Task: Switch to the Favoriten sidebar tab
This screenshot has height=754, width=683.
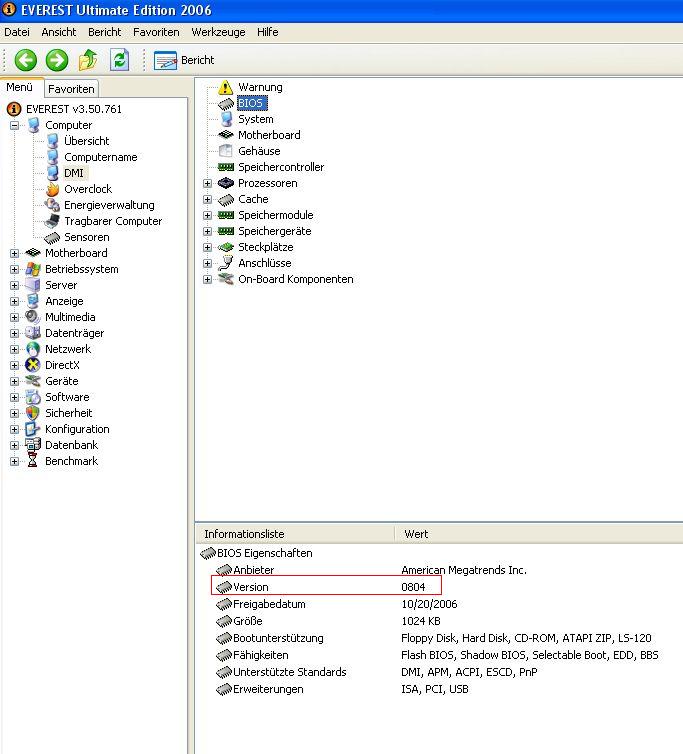Action: point(71,89)
